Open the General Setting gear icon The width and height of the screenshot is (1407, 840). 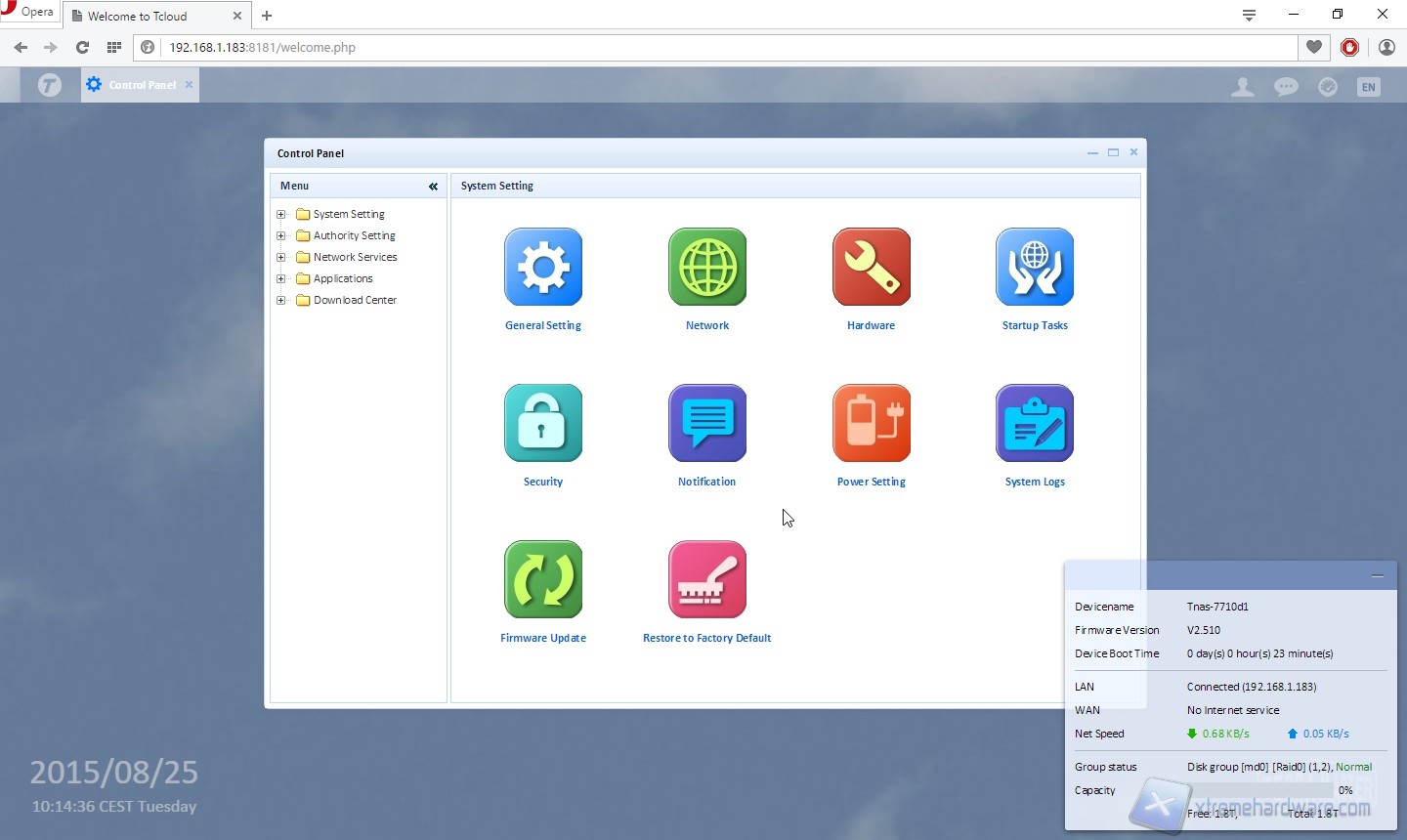pyautogui.click(x=543, y=268)
